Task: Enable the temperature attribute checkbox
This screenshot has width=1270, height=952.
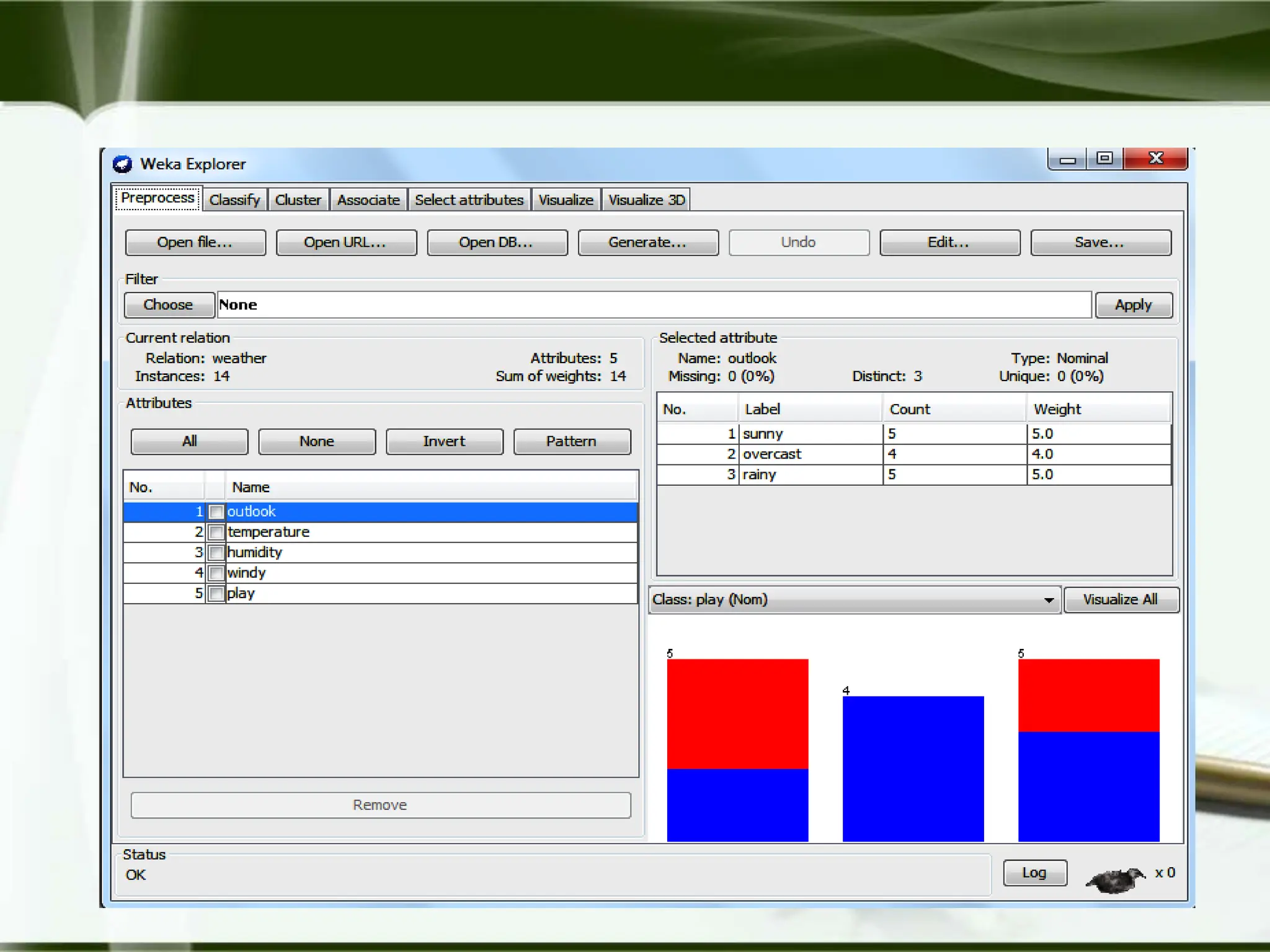Action: 216,532
